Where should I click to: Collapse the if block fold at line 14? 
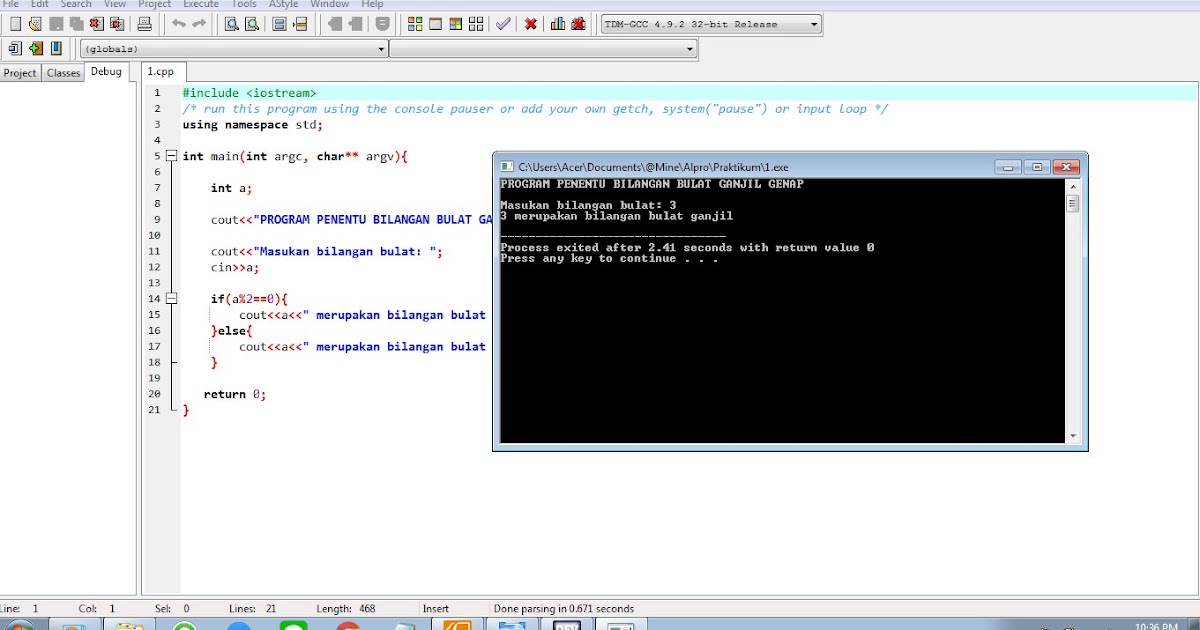(172, 298)
